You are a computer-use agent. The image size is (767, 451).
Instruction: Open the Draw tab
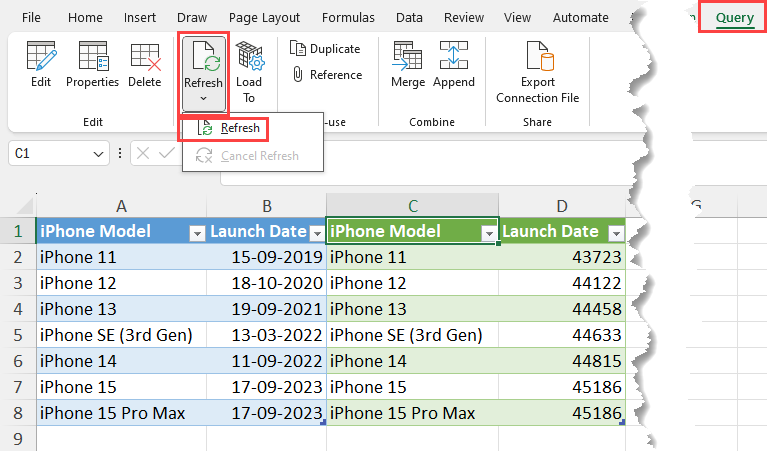tap(192, 18)
